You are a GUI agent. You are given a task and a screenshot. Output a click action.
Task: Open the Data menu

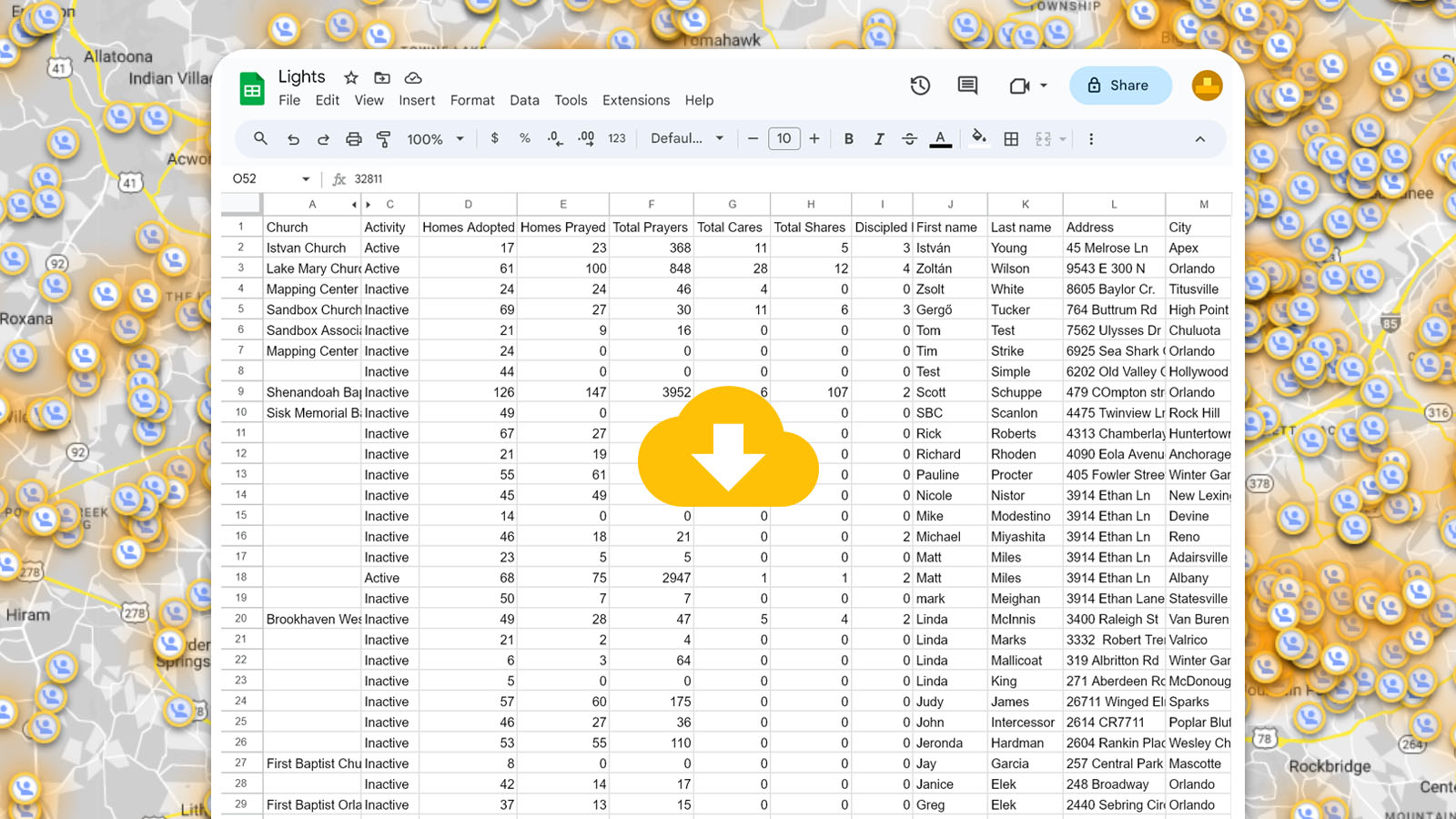point(524,100)
